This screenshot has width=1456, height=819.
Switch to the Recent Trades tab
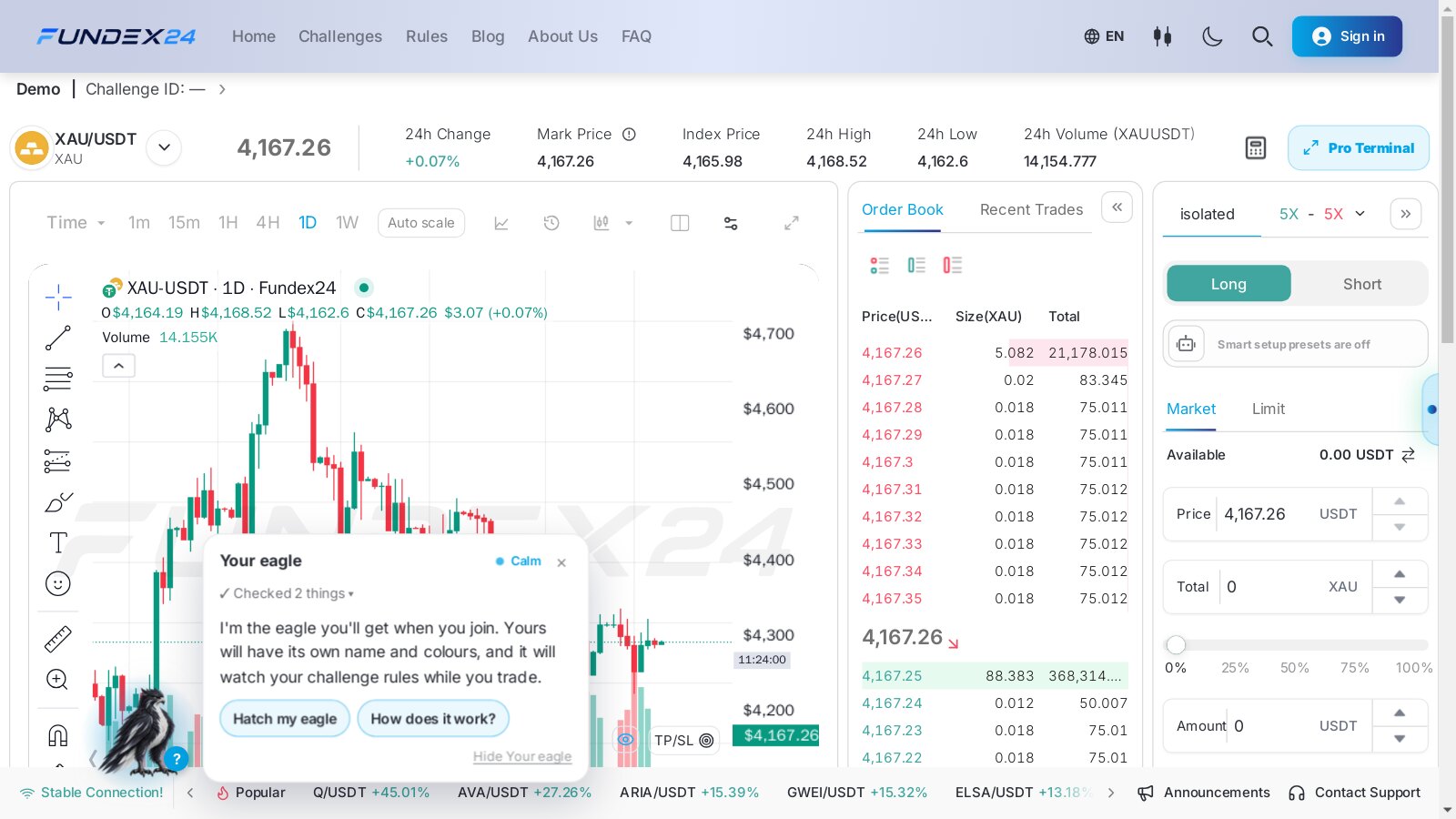[x=1031, y=209]
